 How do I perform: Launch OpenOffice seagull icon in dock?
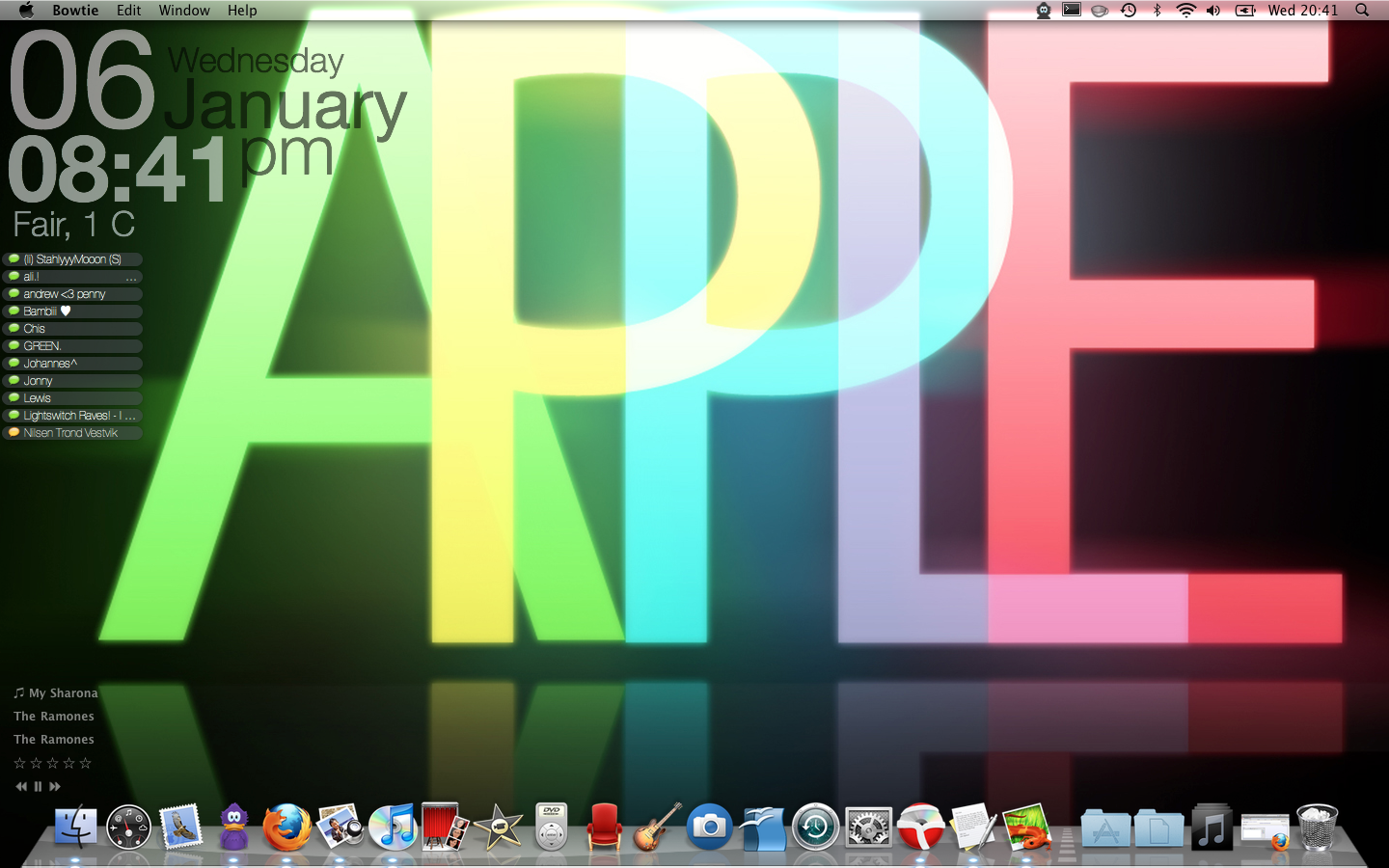click(763, 827)
